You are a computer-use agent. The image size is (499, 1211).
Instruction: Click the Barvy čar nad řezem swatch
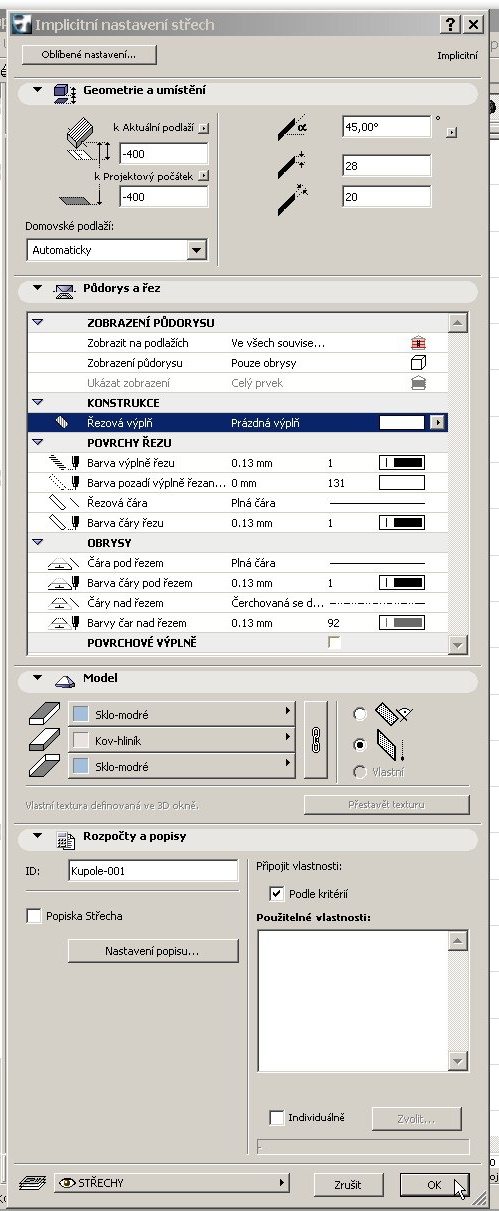[402, 623]
